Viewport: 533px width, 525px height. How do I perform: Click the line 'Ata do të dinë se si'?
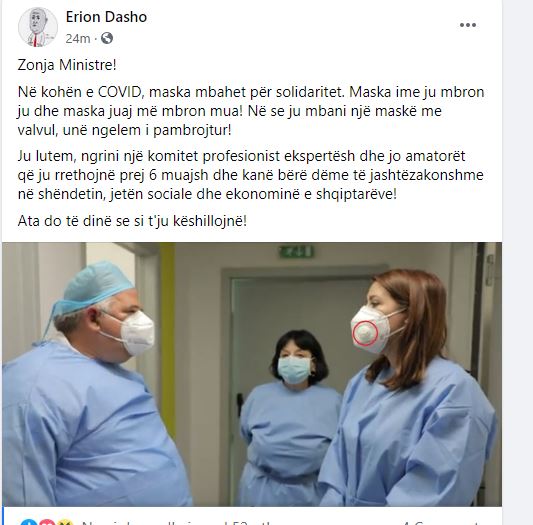tap(132, 221)
